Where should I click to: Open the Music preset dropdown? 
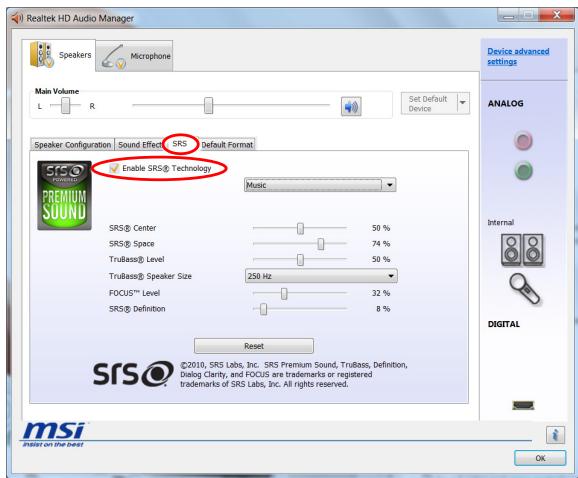point(320,185)
